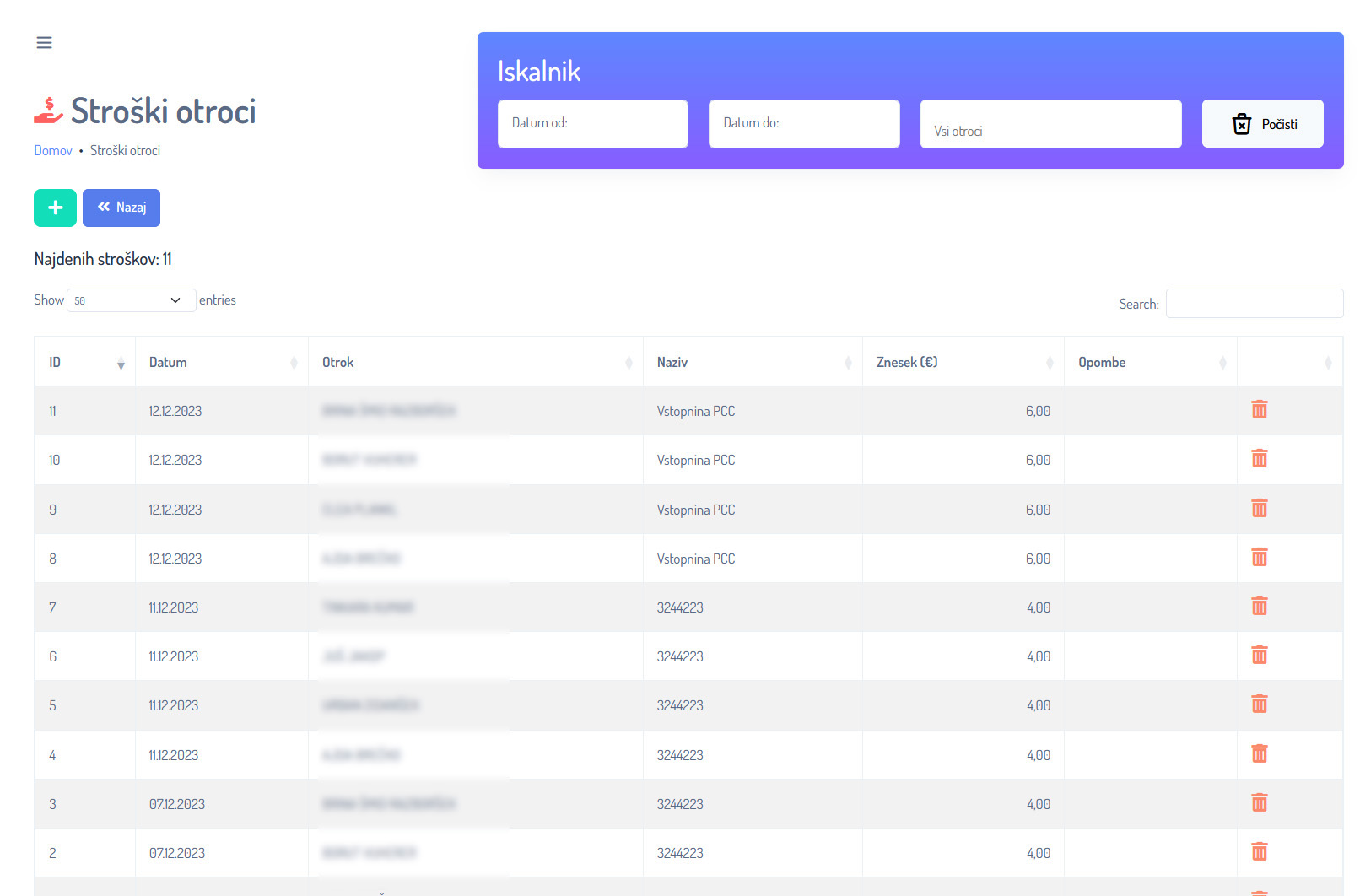Click trash icon for expense ID 5
Viewport: 1360px width, 896px height.
click(1259, 704)
